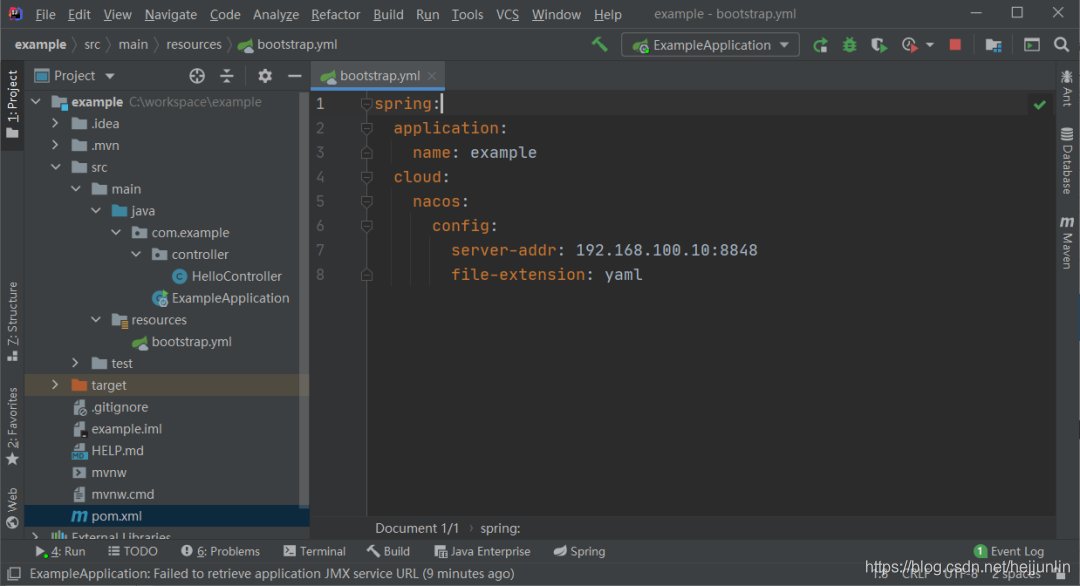Screen dimensions: 1080x586
Task: Select ExampleApplication class in project tree
Action: point(230,298)
